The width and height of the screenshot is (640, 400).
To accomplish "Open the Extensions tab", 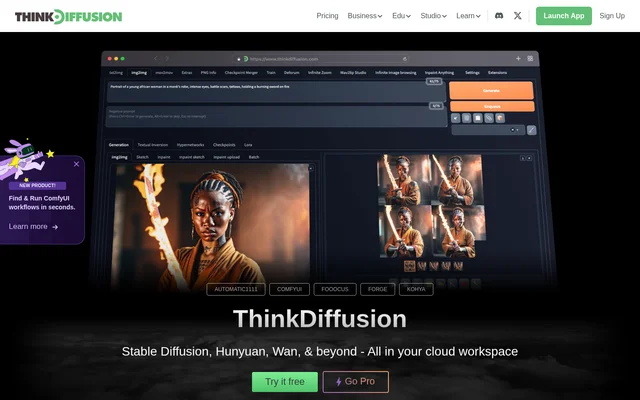I will coord(497,73).
